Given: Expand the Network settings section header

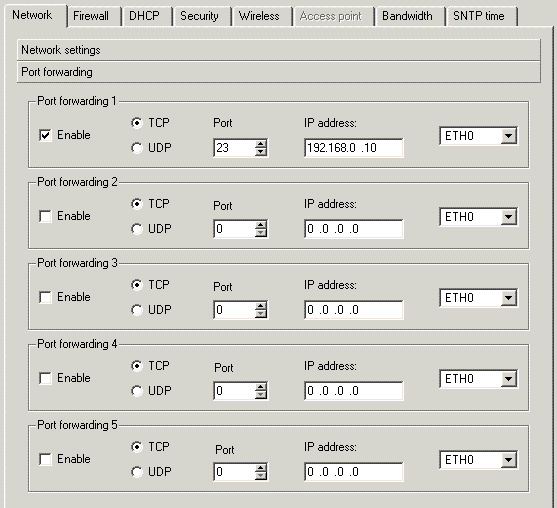Looking at the screenshot, I should [279, 50].
